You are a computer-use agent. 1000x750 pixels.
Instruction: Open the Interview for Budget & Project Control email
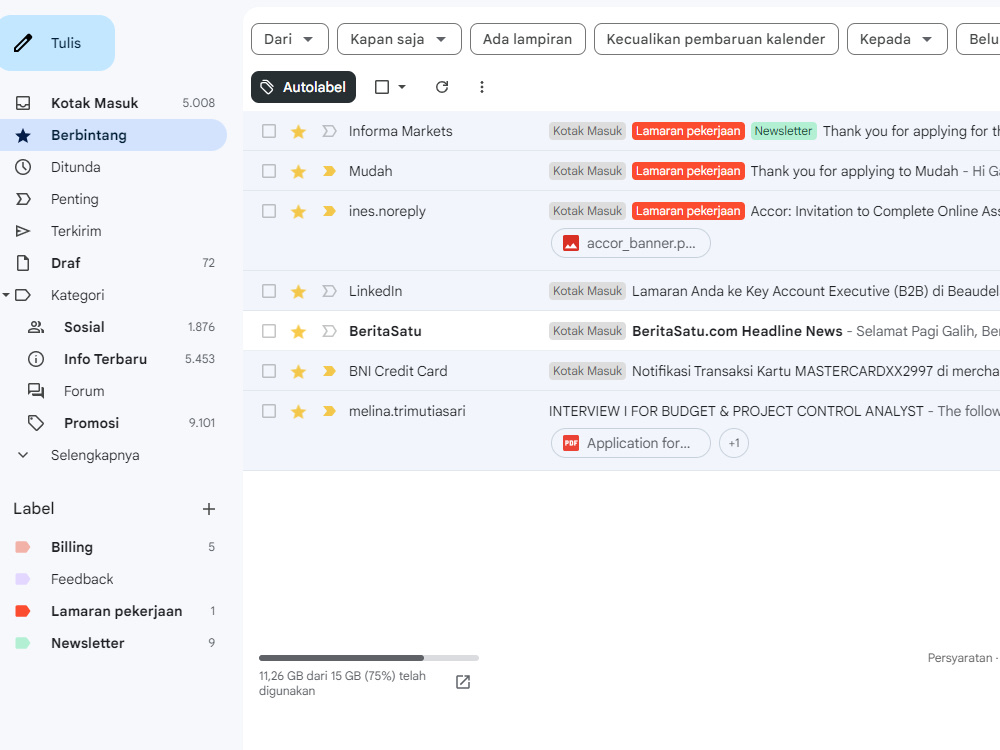coord(621,431)
